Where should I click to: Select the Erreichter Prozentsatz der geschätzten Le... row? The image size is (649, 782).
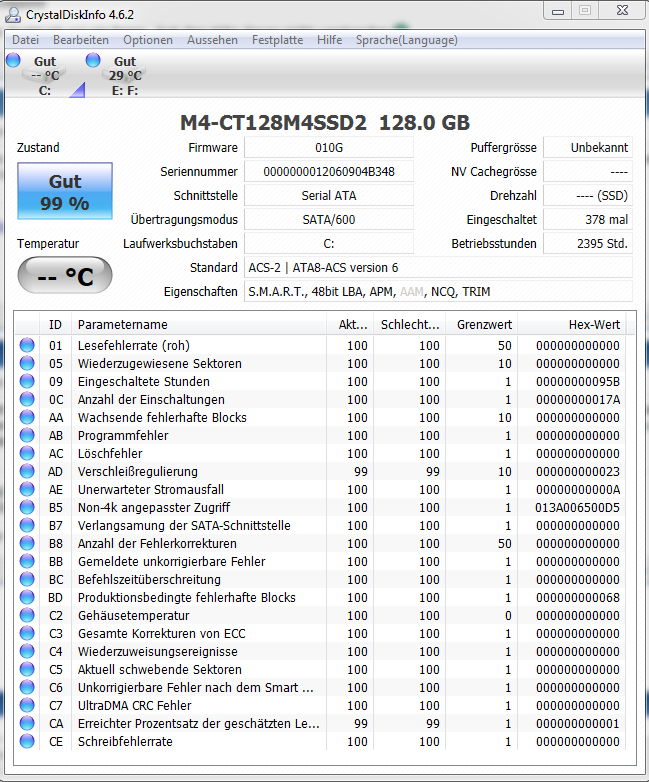320,723
